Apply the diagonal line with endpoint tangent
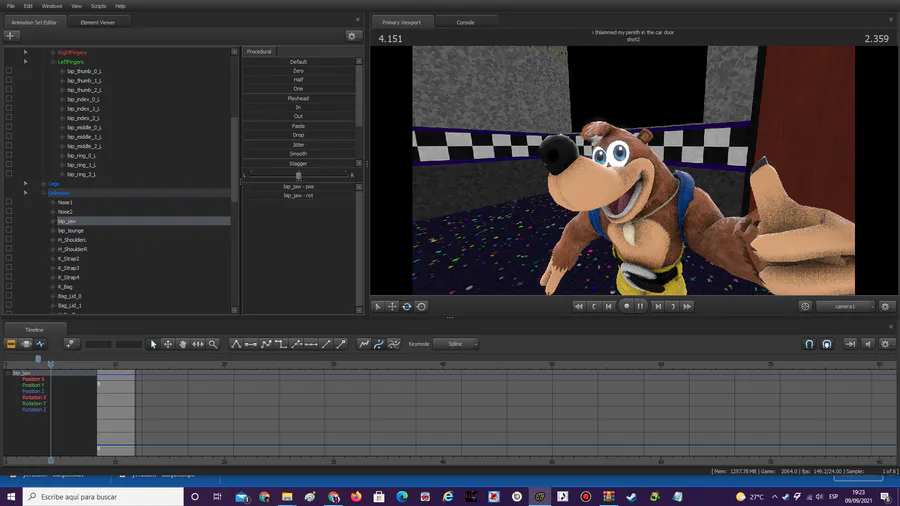900x506 pixels. (341, 344)
